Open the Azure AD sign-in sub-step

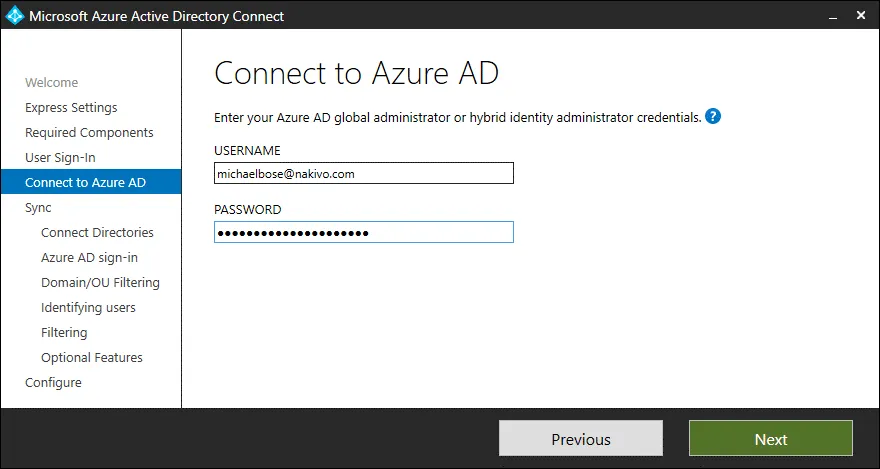click(89, 258)
